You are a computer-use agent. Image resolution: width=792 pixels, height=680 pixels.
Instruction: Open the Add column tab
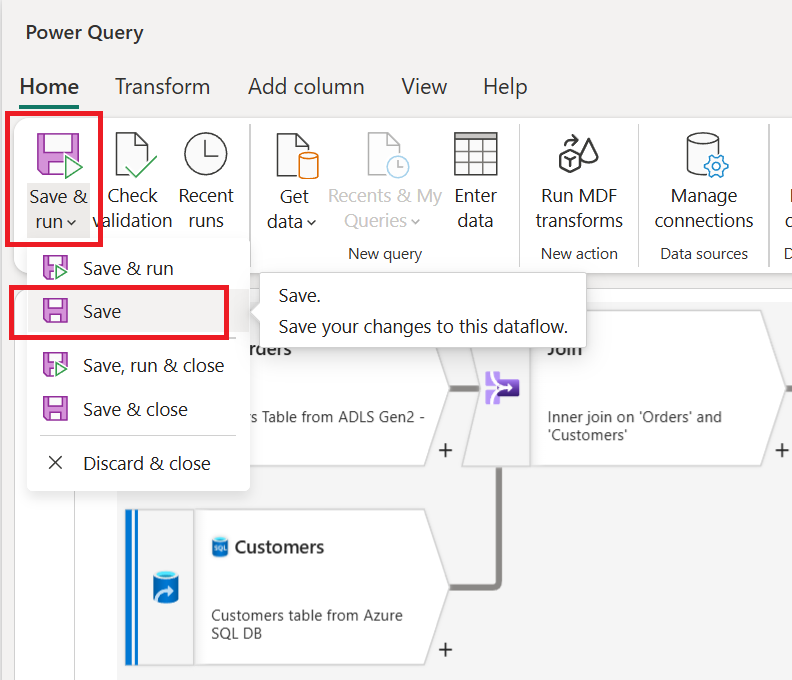306,87
